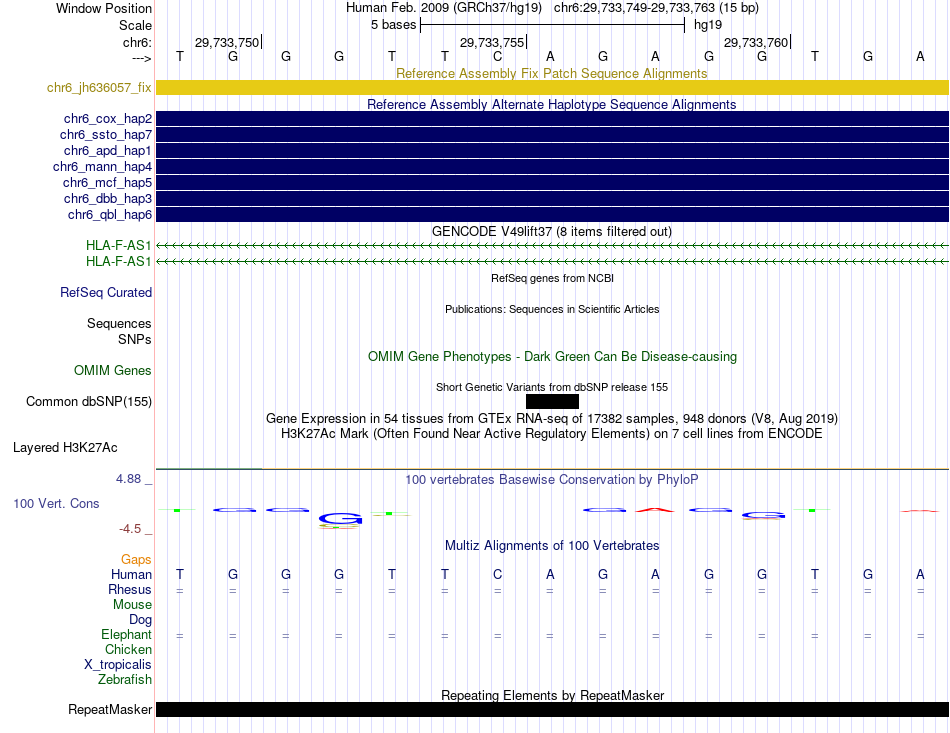The height and width of the screenshot is (733, 950).
Task: Click the Gaps row label
Action: point(136,559)
